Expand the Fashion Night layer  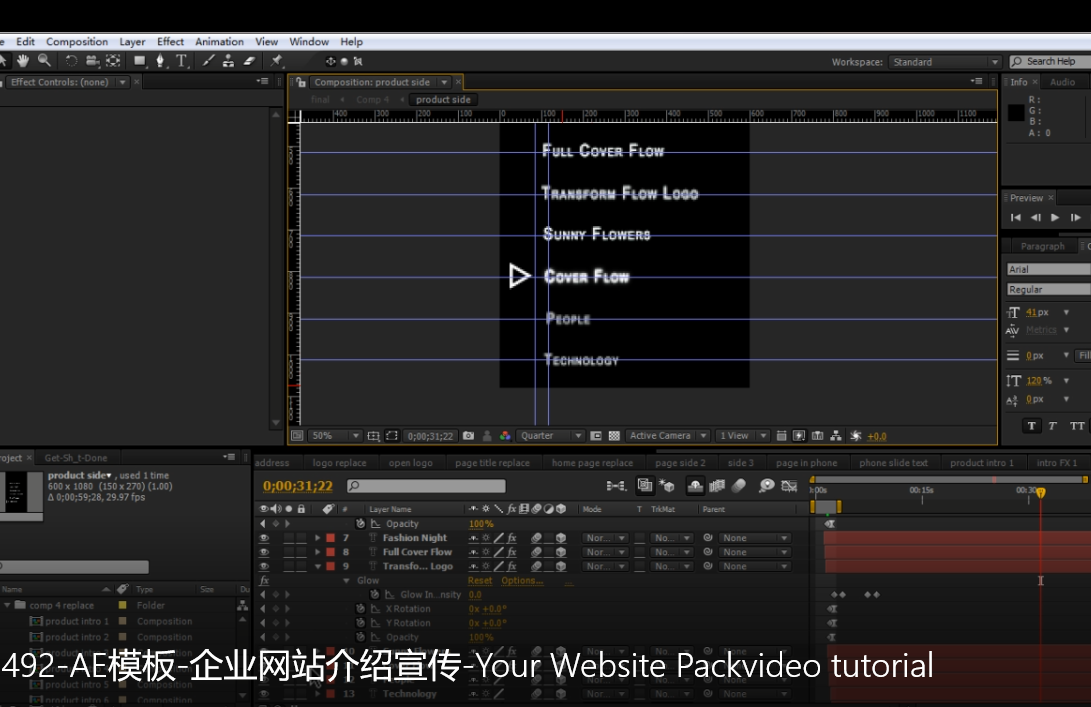pyautogui.click(x=318, y=538)
